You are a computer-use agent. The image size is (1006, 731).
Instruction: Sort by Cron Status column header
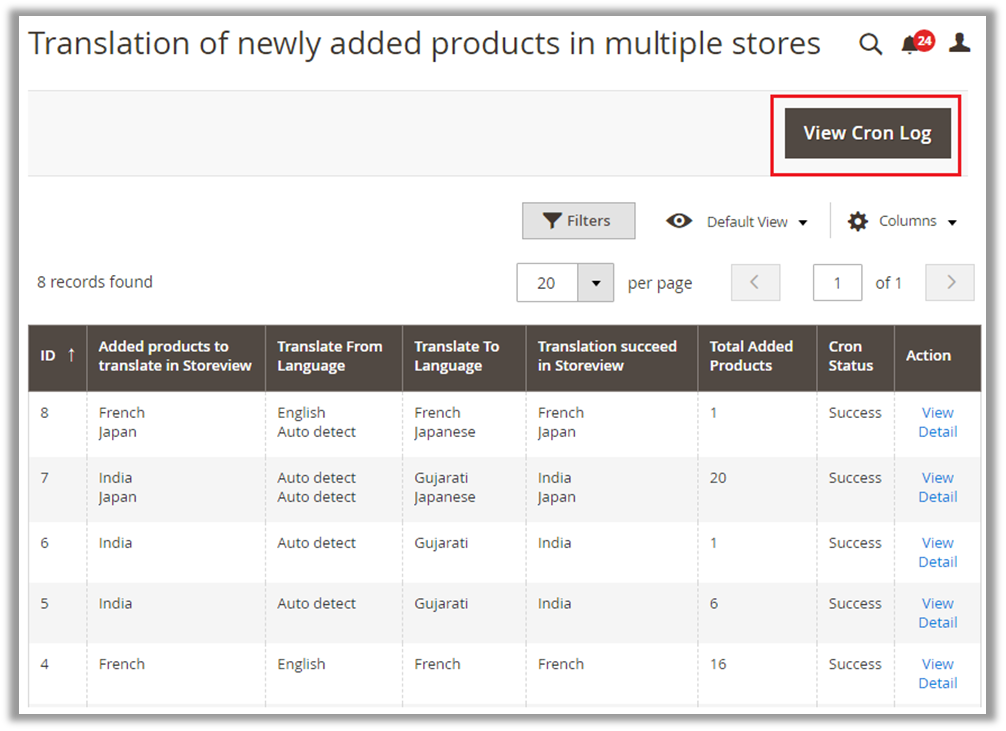(x=851, y=356)
